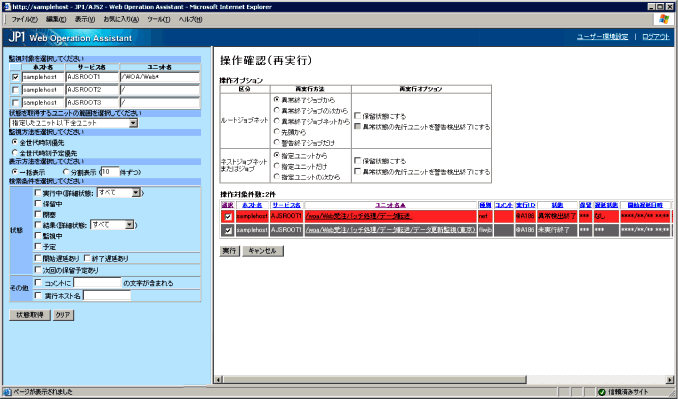This screenshot has height=399, width=678.
Task: Open the 実行中 詳細状態 すべて dropdown
Action: pos(119,193)
